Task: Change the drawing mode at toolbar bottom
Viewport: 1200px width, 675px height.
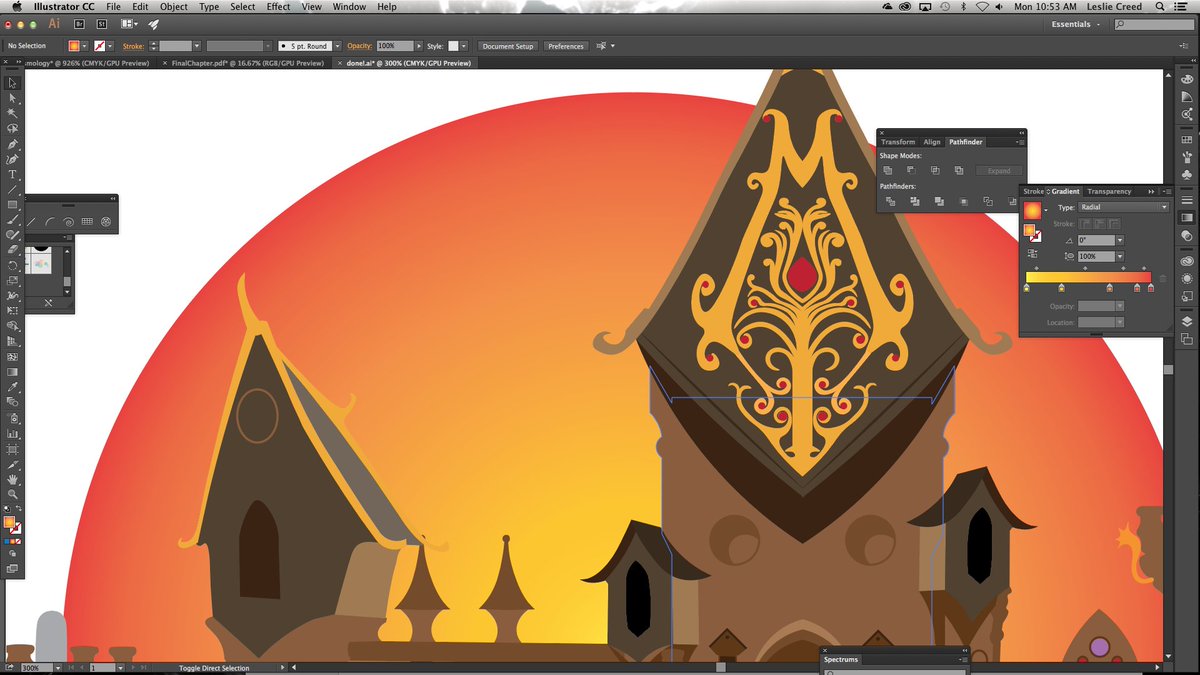Action: [13, 552]
